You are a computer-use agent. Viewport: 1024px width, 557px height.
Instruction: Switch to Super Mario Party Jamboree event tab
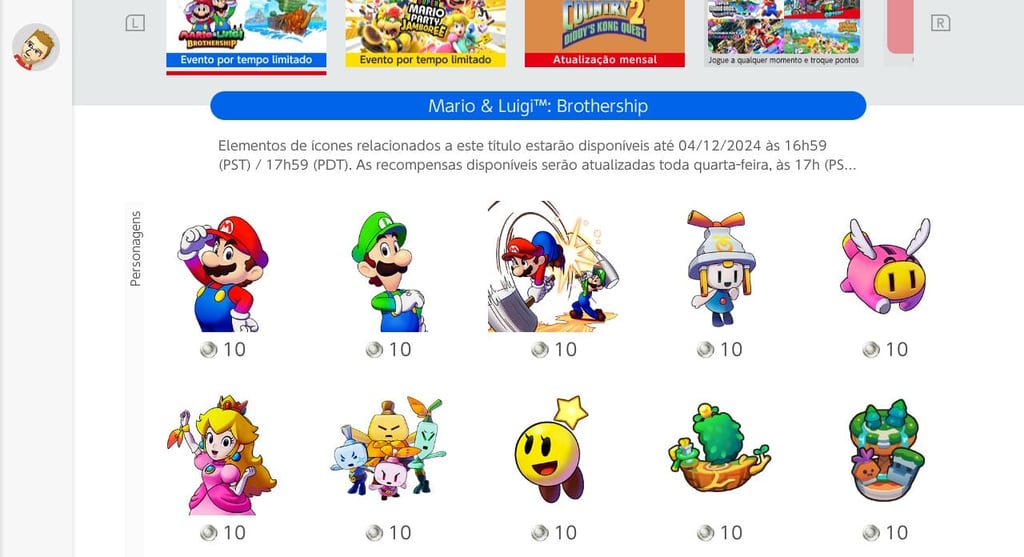click(x=425, y=33)
